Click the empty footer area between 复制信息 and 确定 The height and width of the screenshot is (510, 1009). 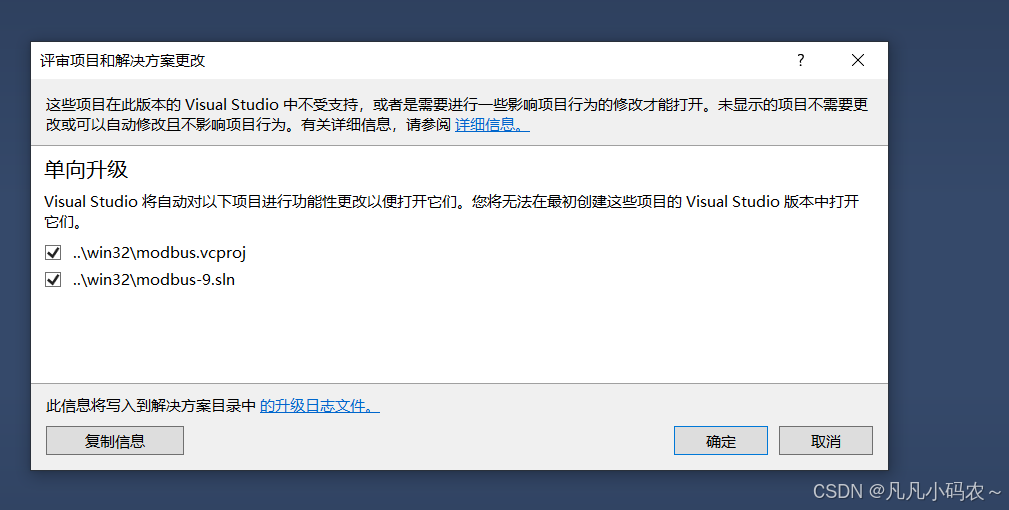(429, 441)
